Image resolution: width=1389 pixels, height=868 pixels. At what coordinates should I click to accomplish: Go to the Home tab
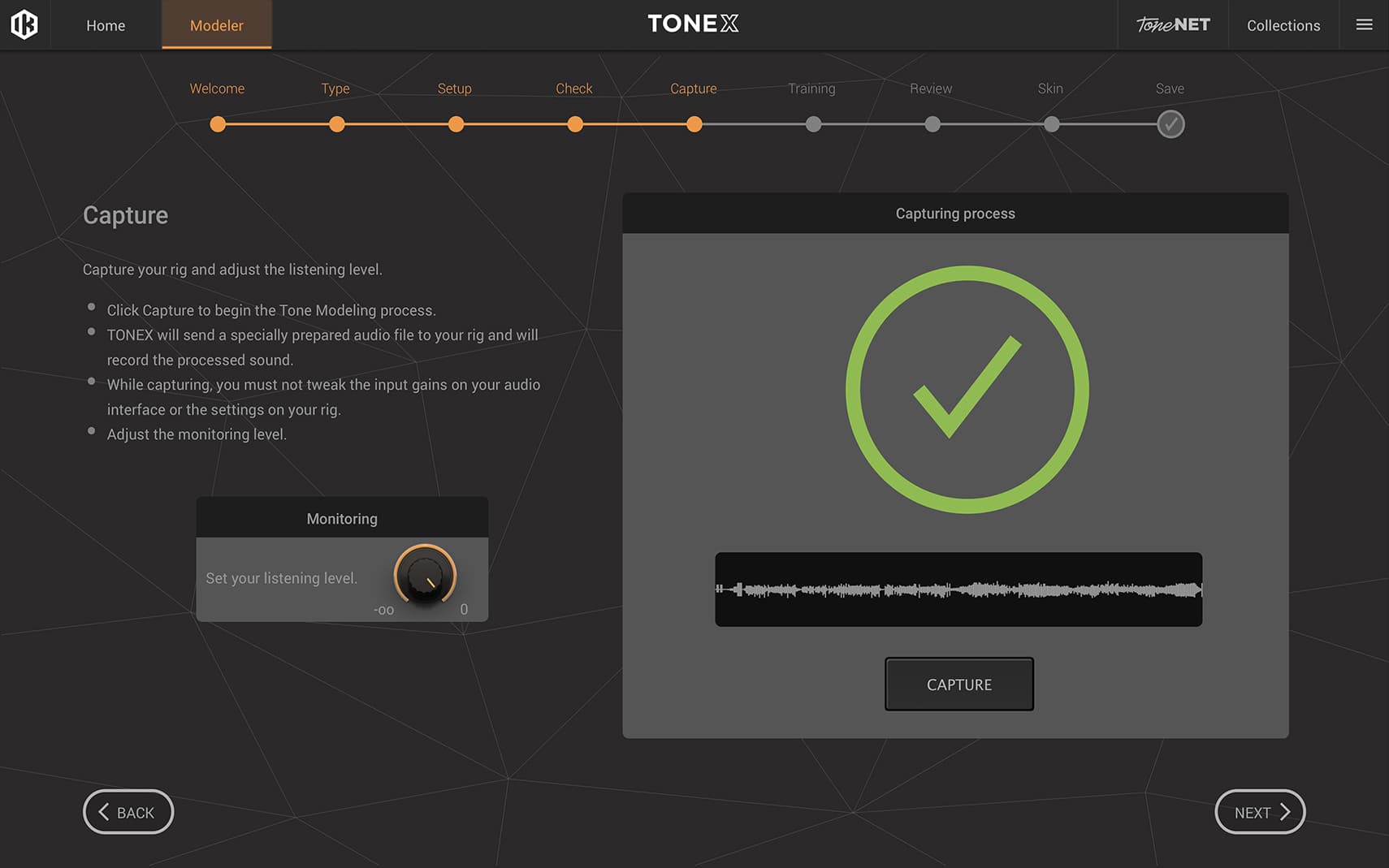point(106,25)
